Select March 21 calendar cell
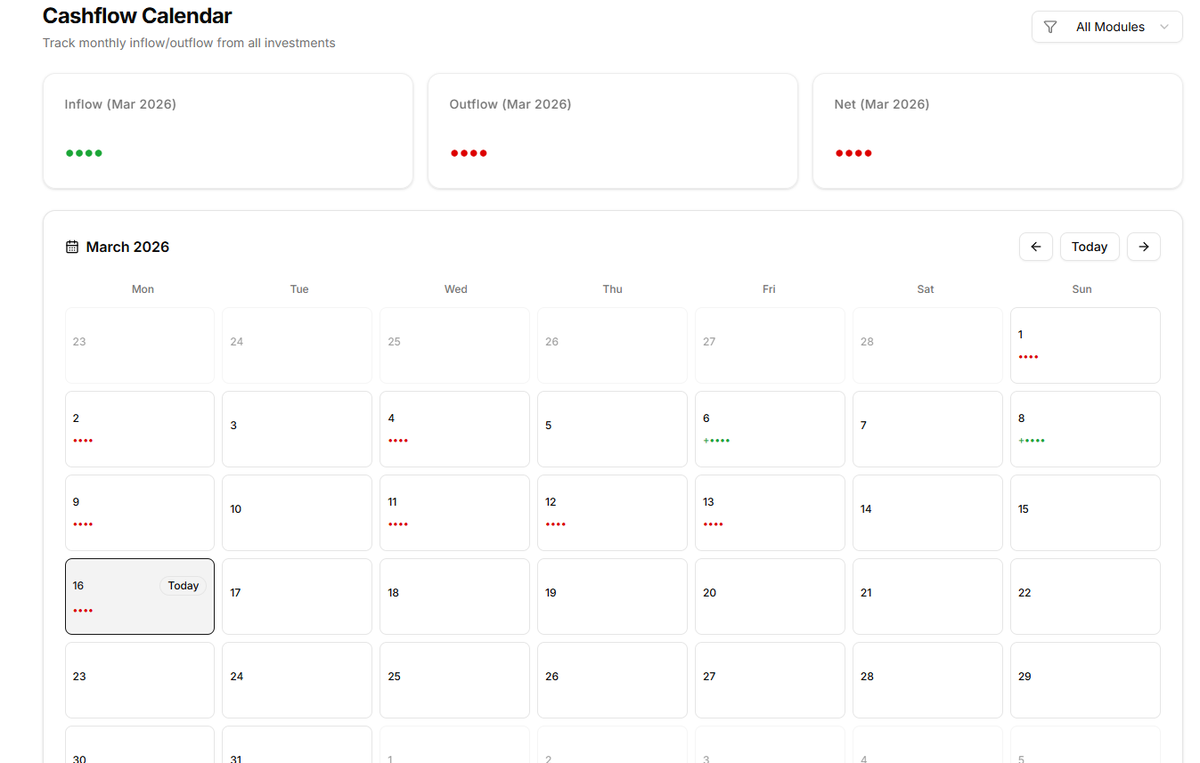This screenshot has width=1200, height=763. (x=928, y=596)
